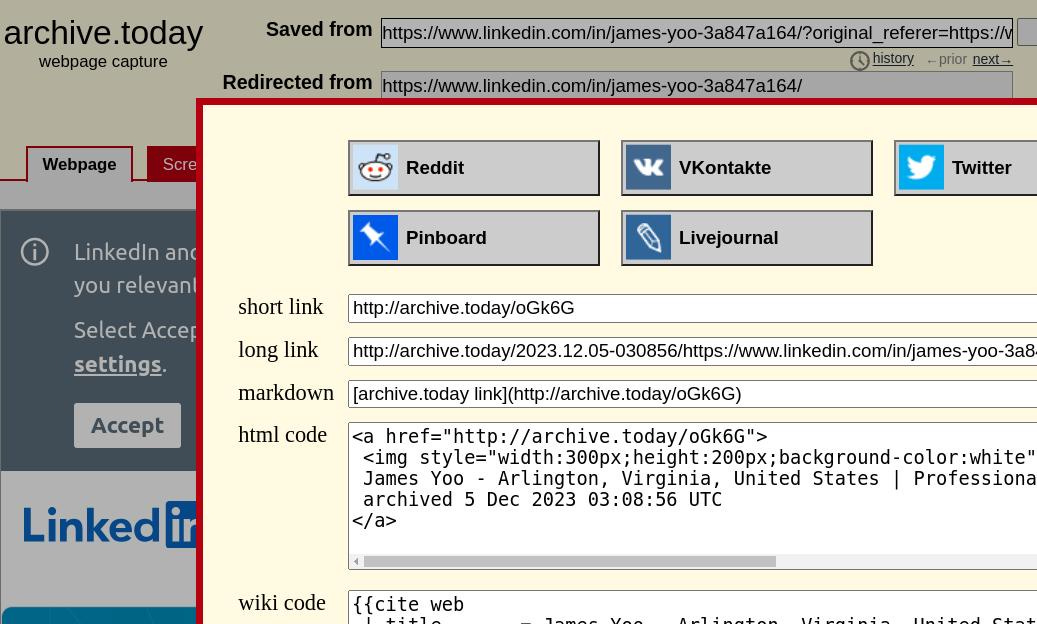1037x624 pixels.
Task: Click the LinkedIn logo
Action: (x=110, y=526)
